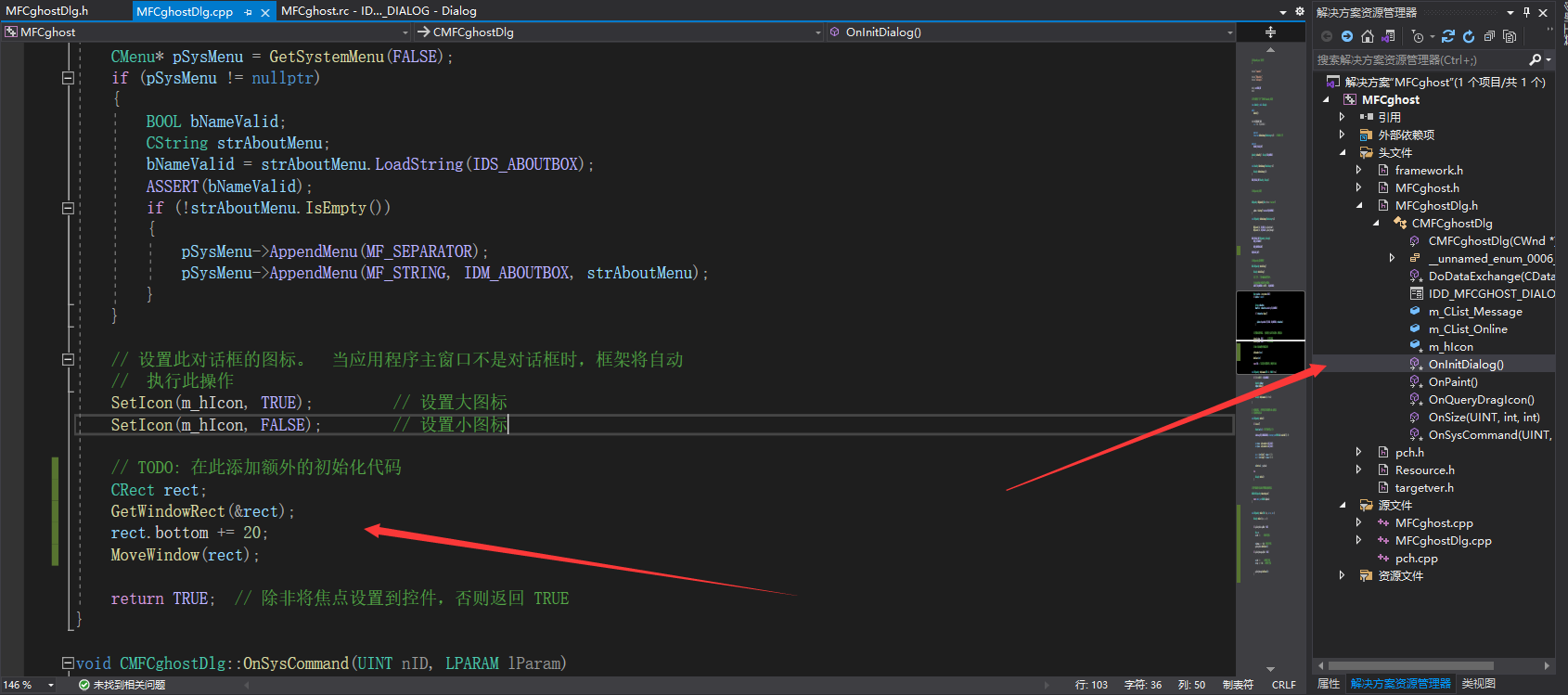Viewport: 1568px width, 695px height.
Task: Click the no-issues-found checkmark status icon
Action: coord(84,685)
